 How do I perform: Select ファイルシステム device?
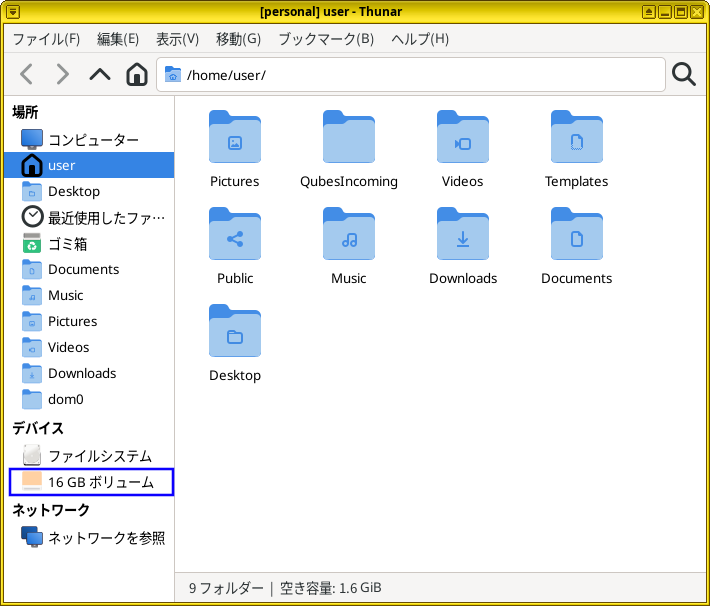tap(89, 456)
